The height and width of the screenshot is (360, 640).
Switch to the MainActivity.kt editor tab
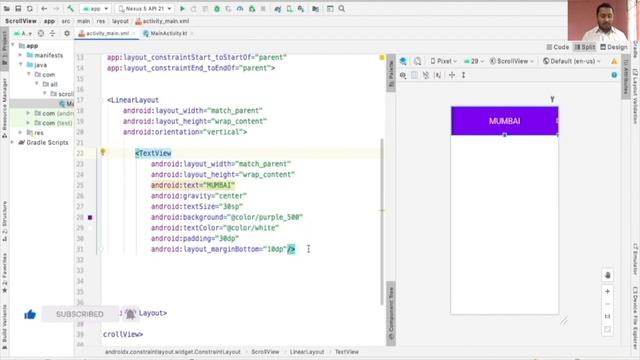click(168, 33)
